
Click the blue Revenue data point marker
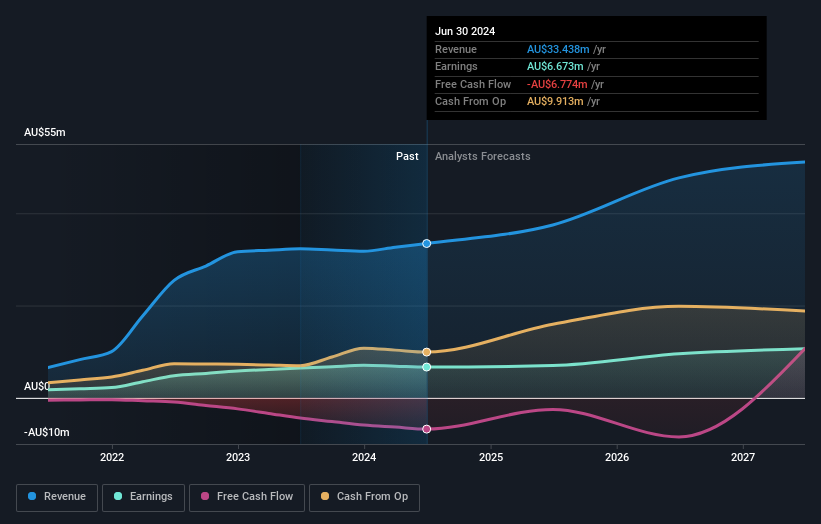[427, 243]
